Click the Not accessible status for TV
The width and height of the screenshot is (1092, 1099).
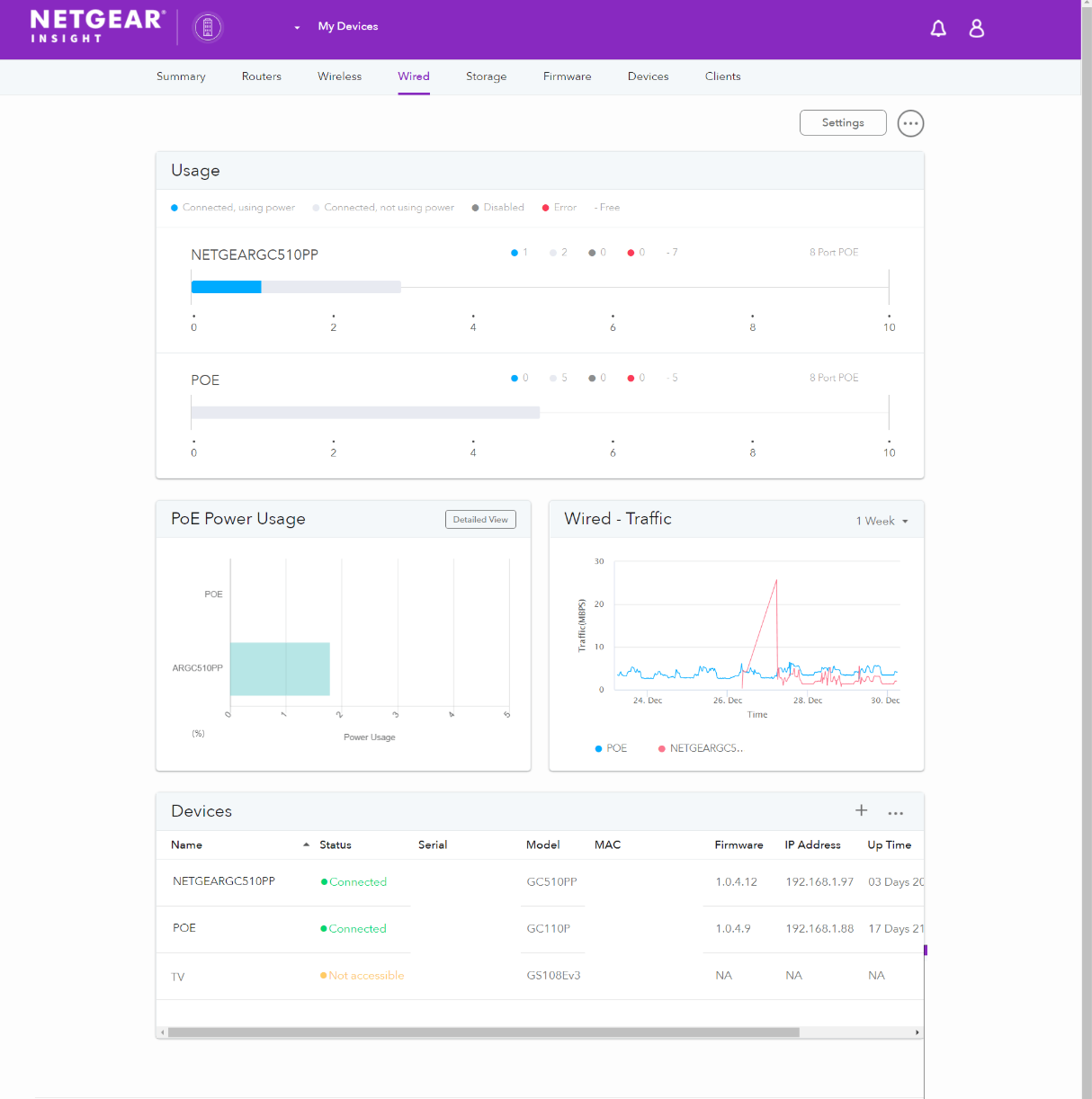[363, 976]
